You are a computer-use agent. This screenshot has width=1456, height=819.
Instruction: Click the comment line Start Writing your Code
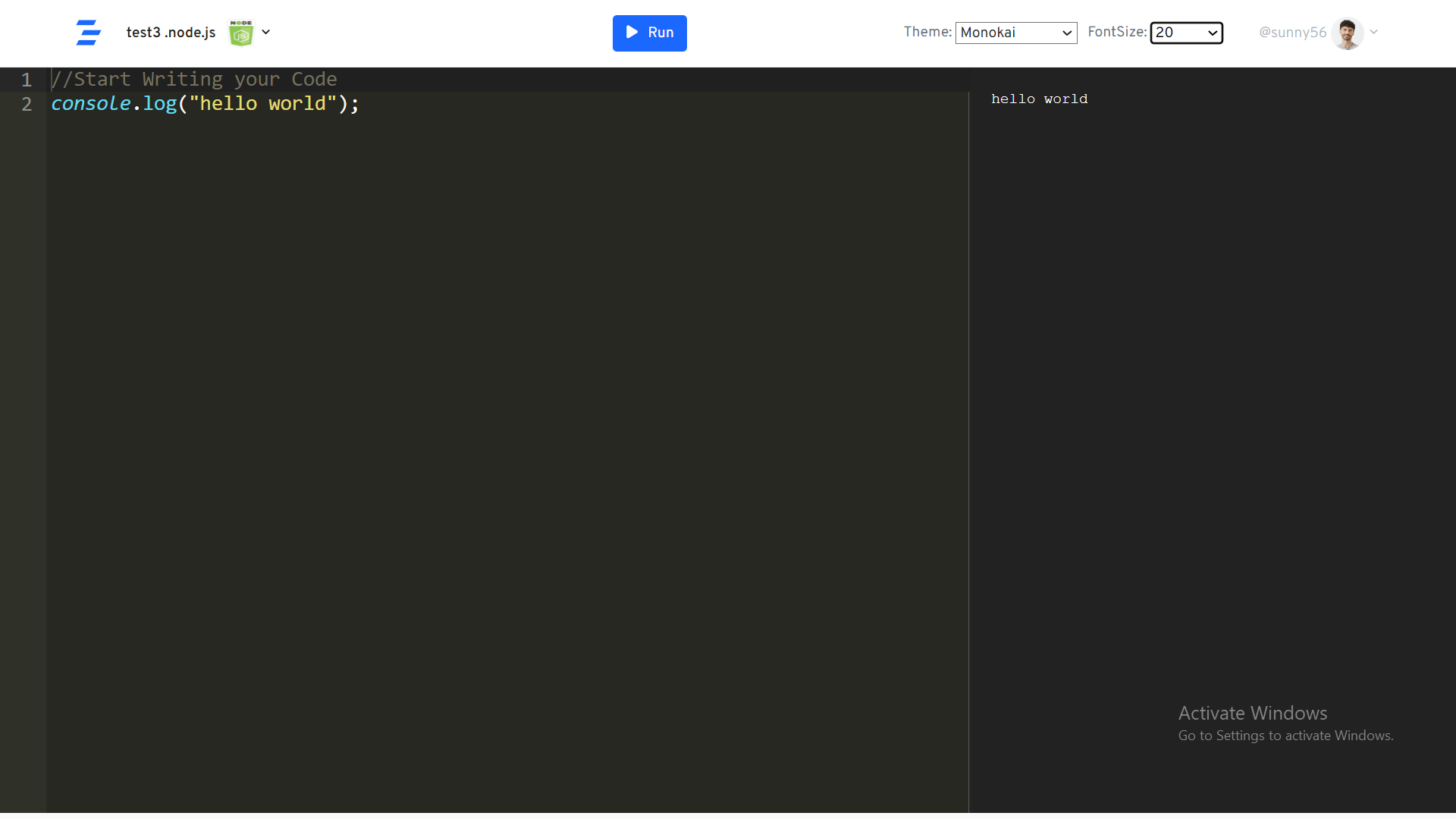[194, 80]
